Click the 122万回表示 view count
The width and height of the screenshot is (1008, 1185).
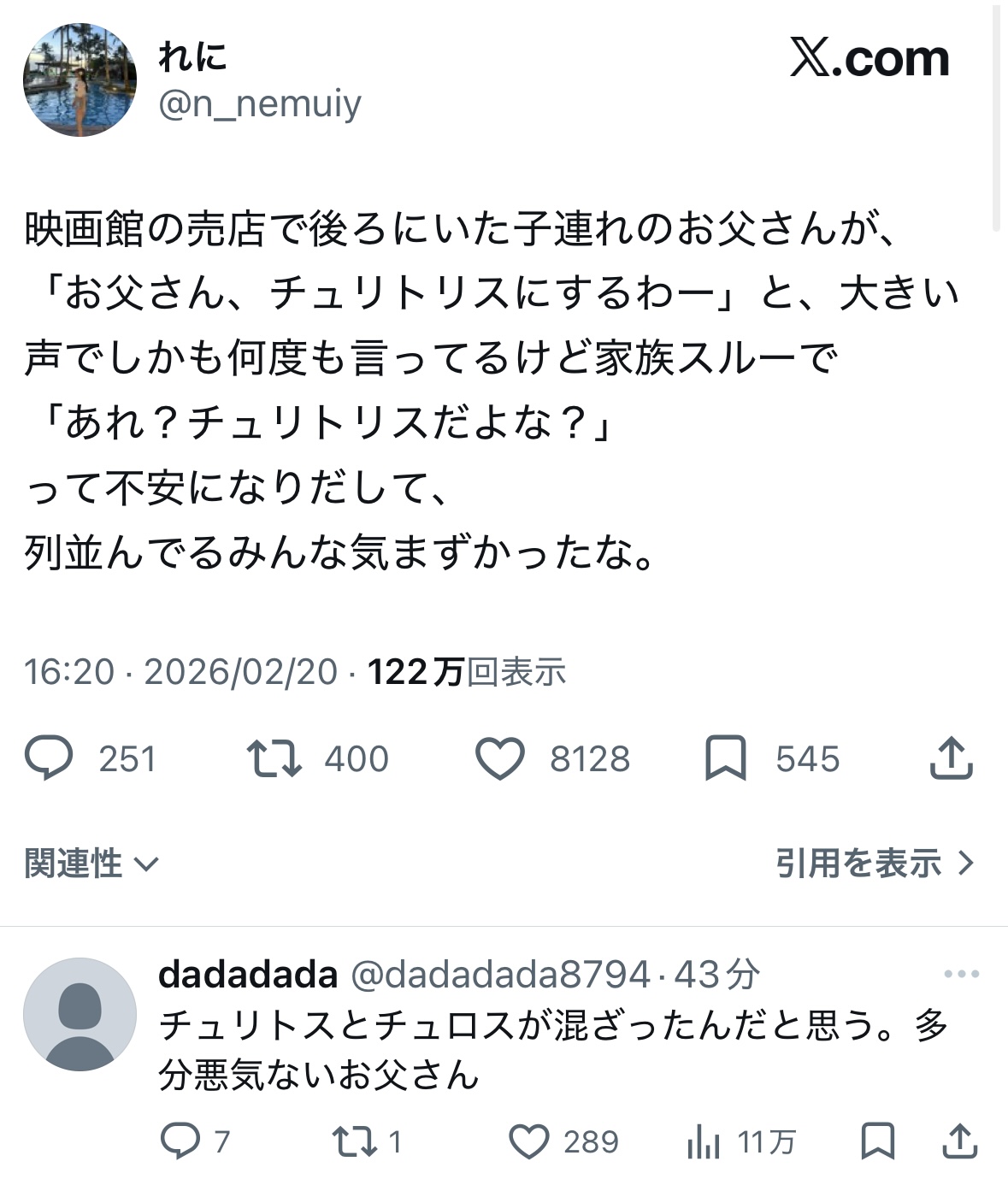coord(467,672)
